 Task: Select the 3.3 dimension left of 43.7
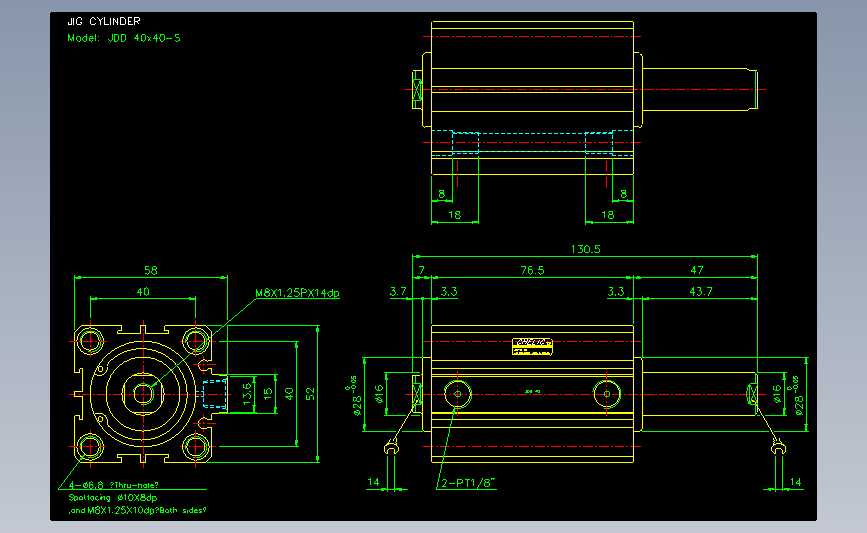(x=616, y=291)
